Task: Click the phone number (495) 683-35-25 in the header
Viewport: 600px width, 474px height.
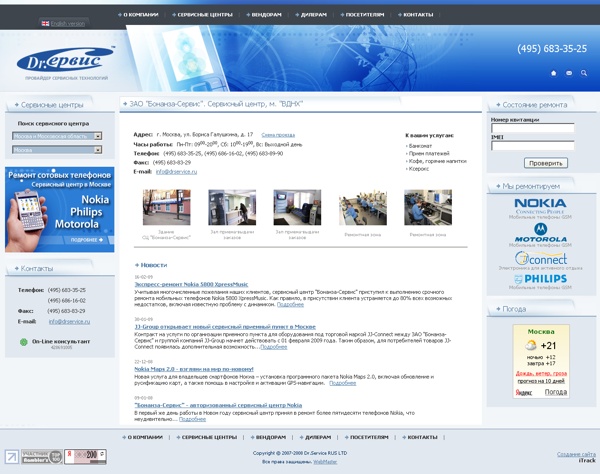Action: coord(552,49)
